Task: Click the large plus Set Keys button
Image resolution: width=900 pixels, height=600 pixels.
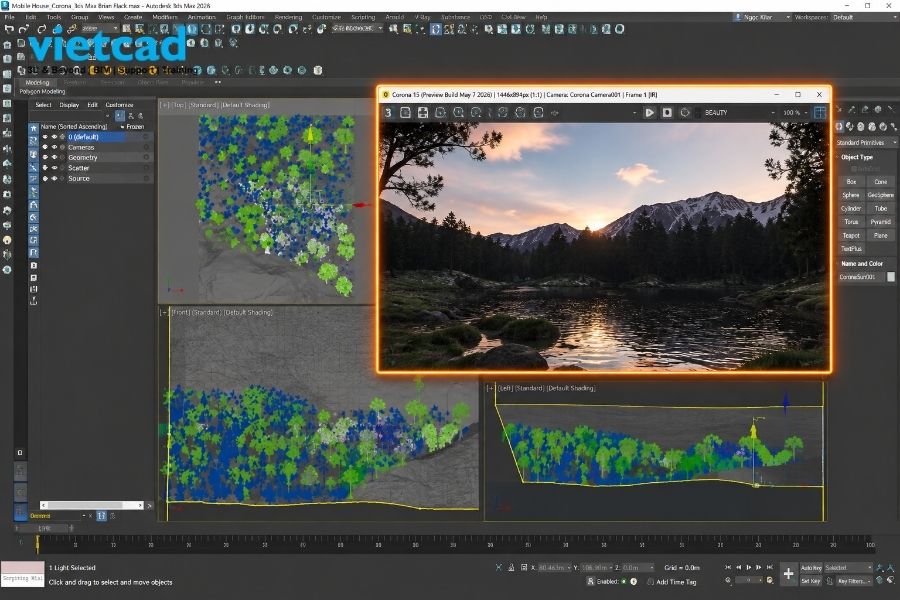Action: (789, 574)
